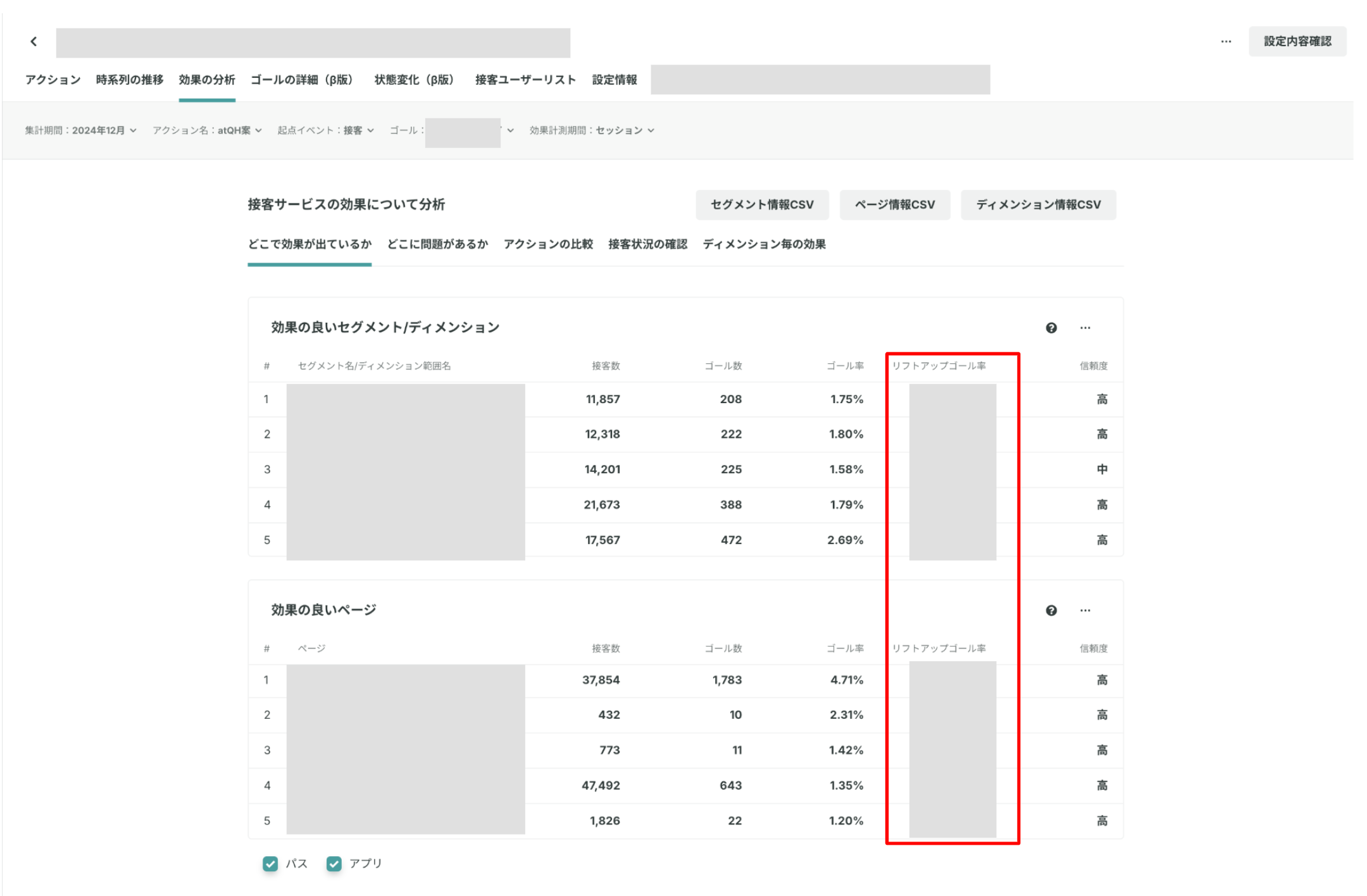The width and height of the screenshot is (1367, 896).
Task: Switch to the アクション tab
Action: [53, 80]
